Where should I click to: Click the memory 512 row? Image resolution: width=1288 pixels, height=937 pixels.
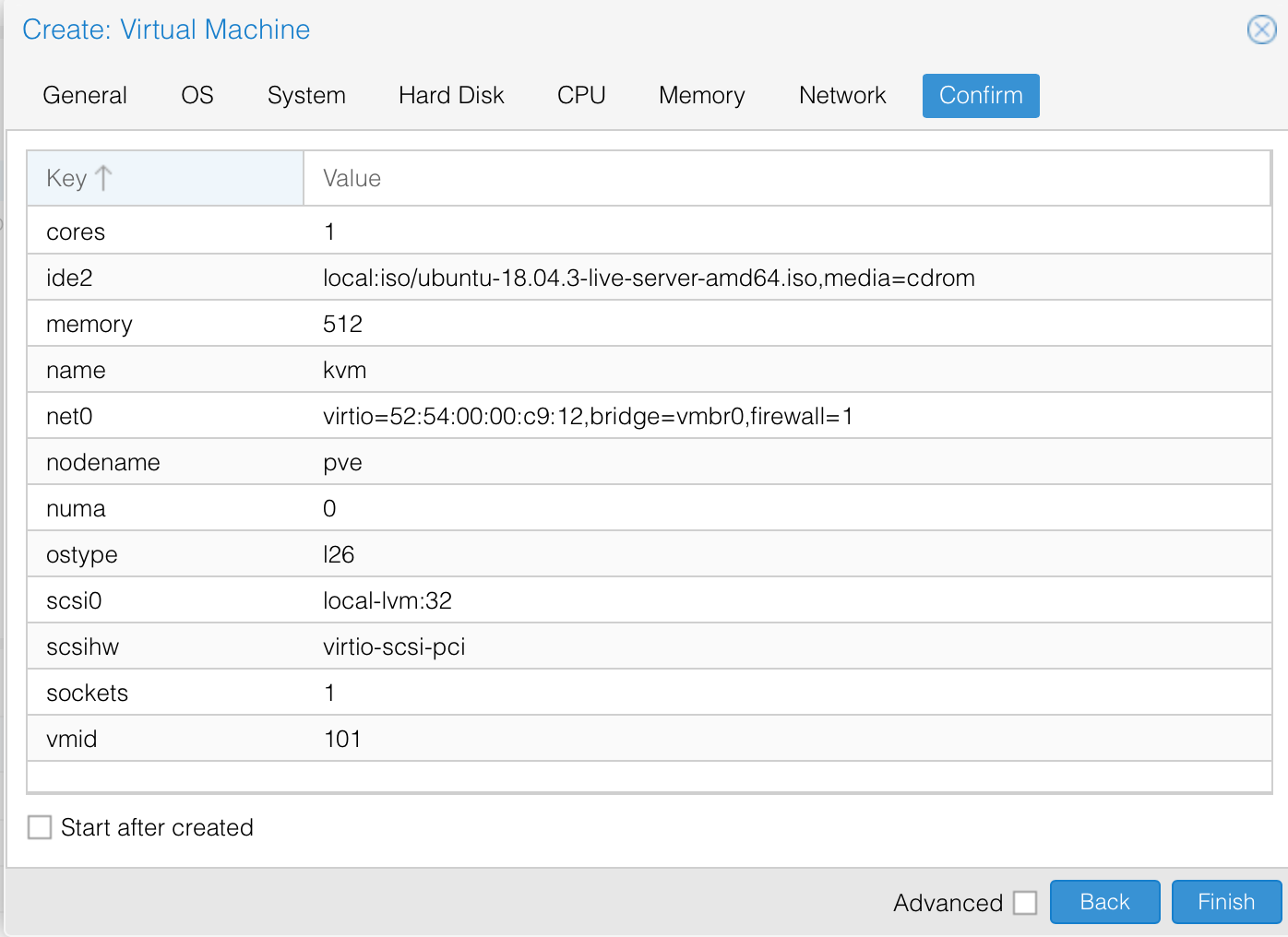pos(342,324)
